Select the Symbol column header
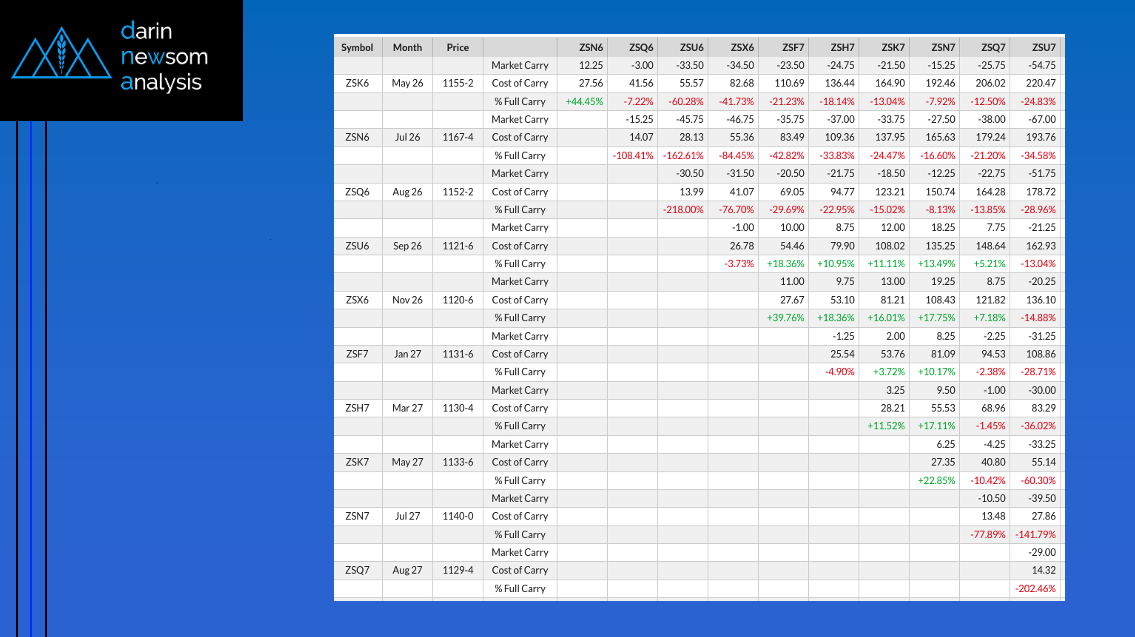Viewport: 1135px width, 637px height. coord(357,47)
